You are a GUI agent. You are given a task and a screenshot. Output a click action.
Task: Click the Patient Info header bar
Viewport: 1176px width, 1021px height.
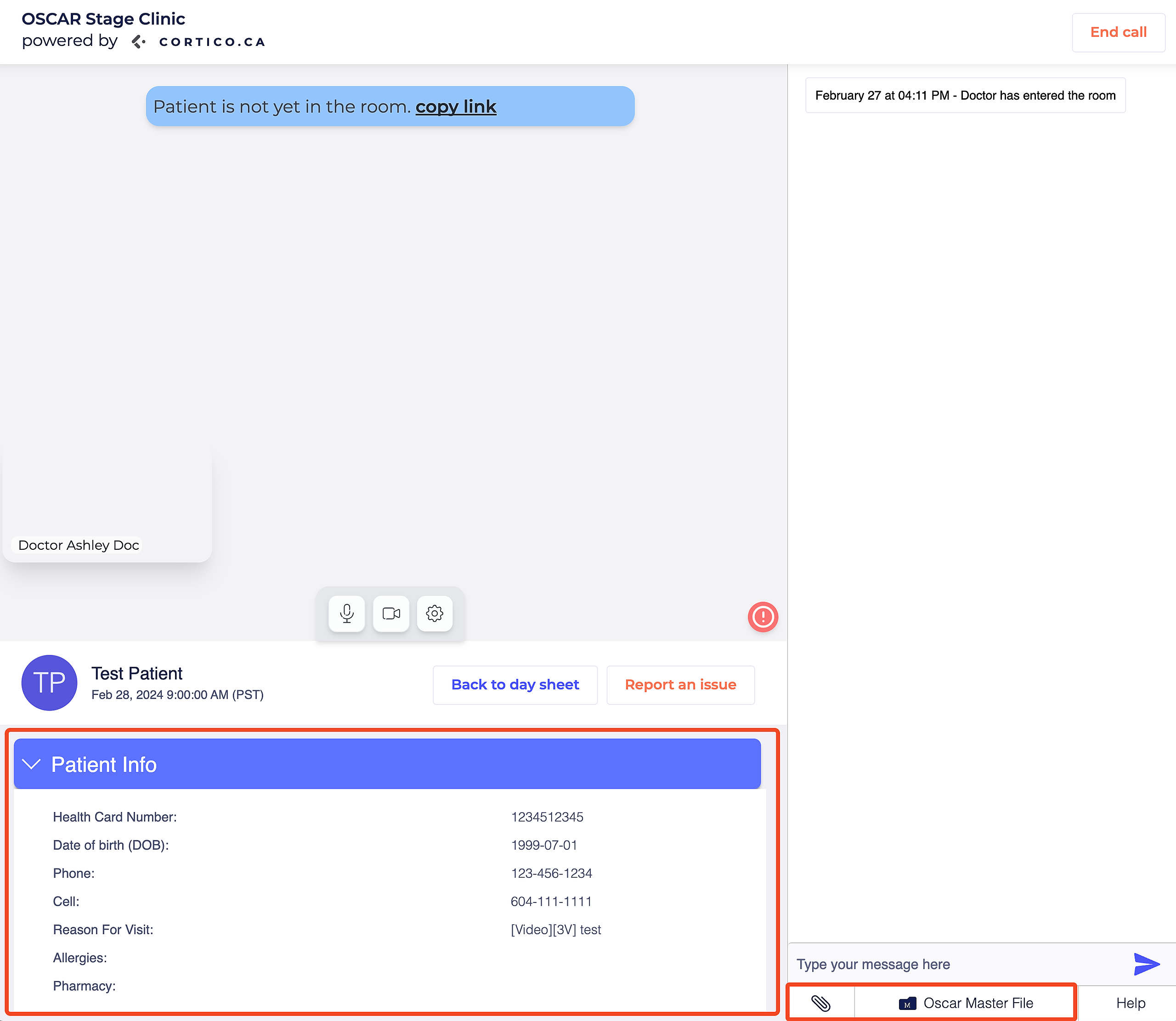[387, 764]
